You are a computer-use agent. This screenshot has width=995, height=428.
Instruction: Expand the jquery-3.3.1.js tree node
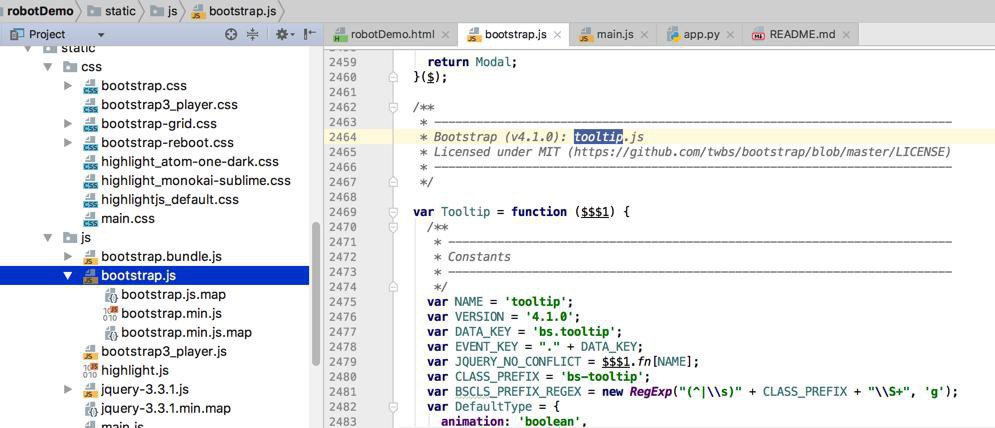click(x=69, y=389)
